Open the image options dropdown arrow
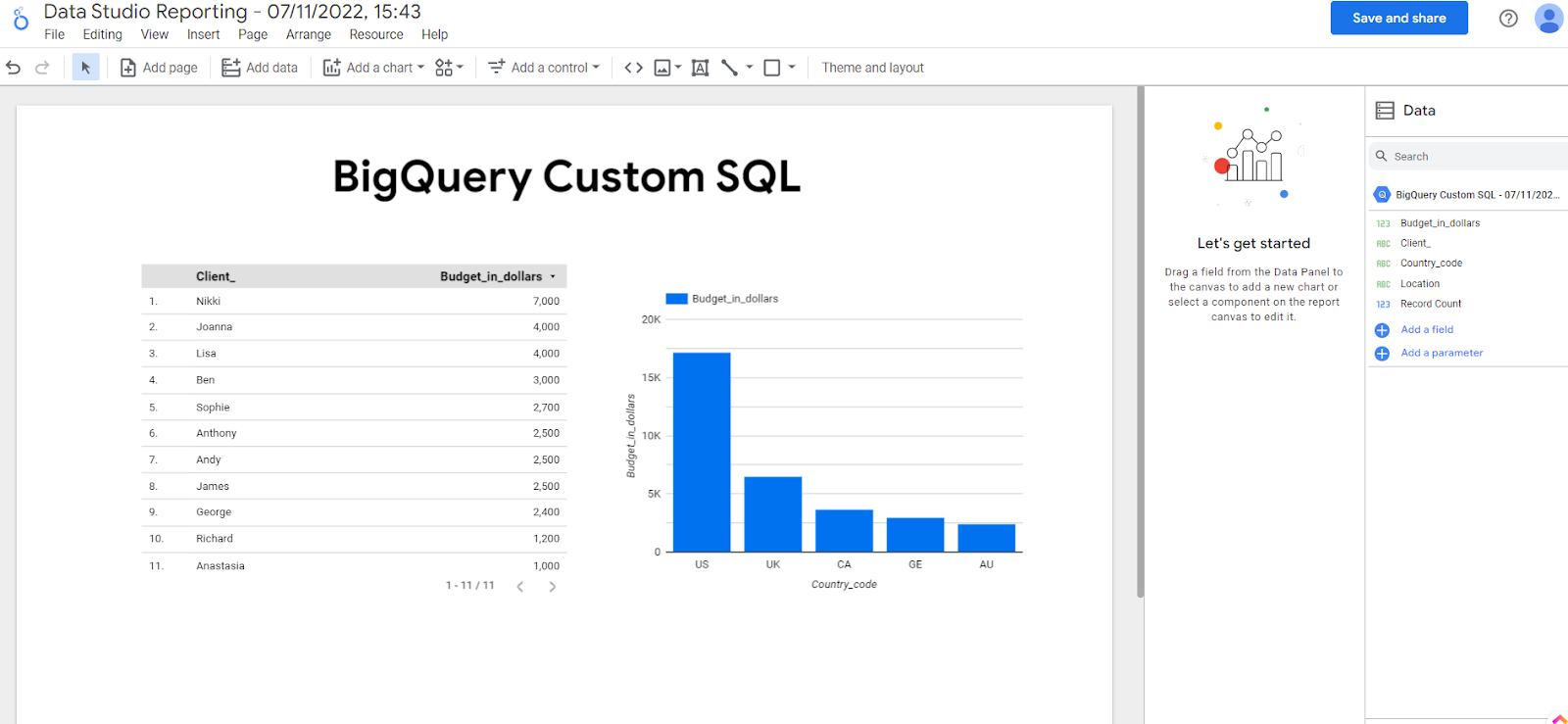Screen dimensions: 1568x724 click(x=678, y=68)
